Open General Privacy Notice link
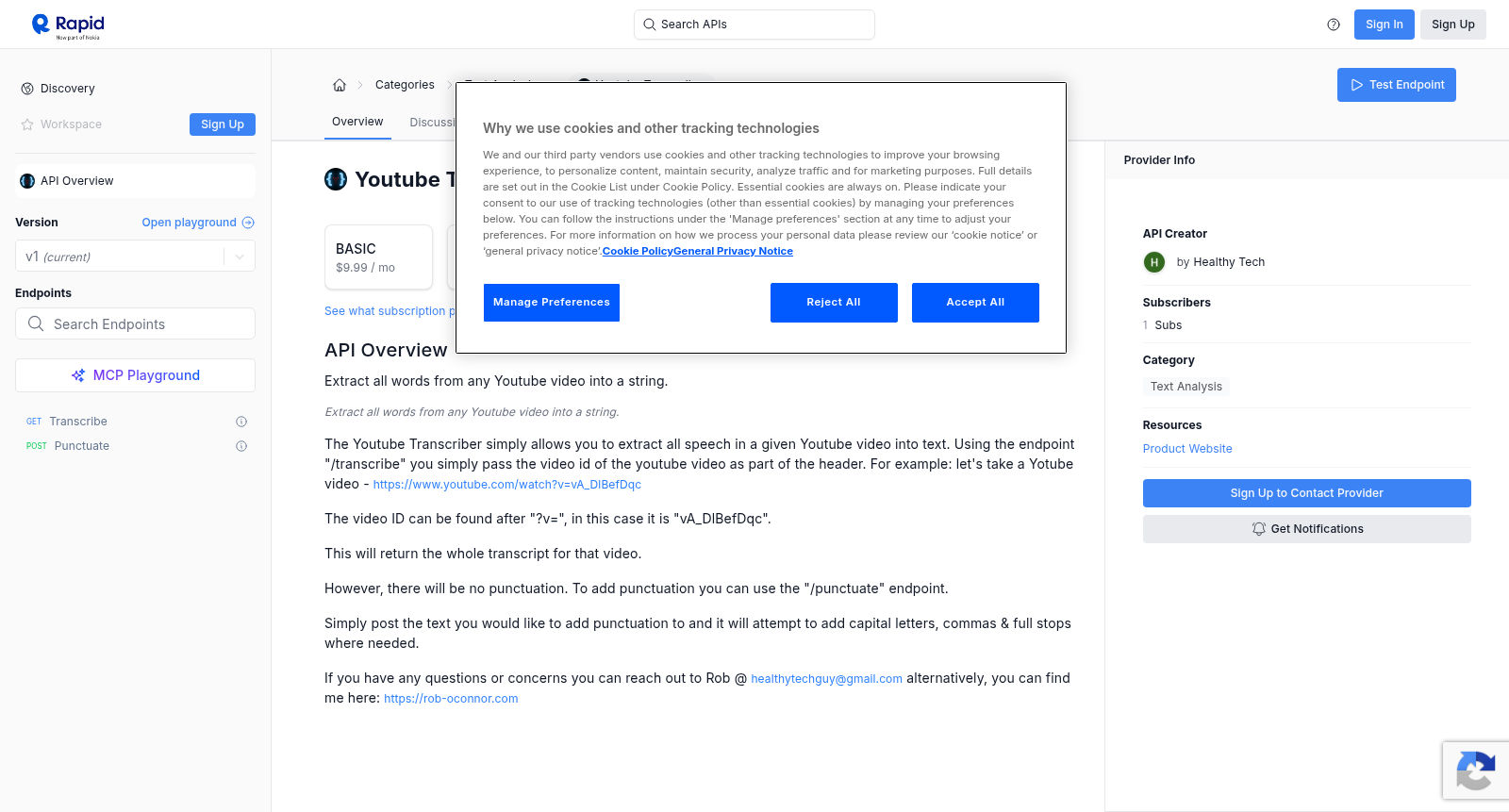Screen dimensions: 1509x812 [x=733, y=251]
